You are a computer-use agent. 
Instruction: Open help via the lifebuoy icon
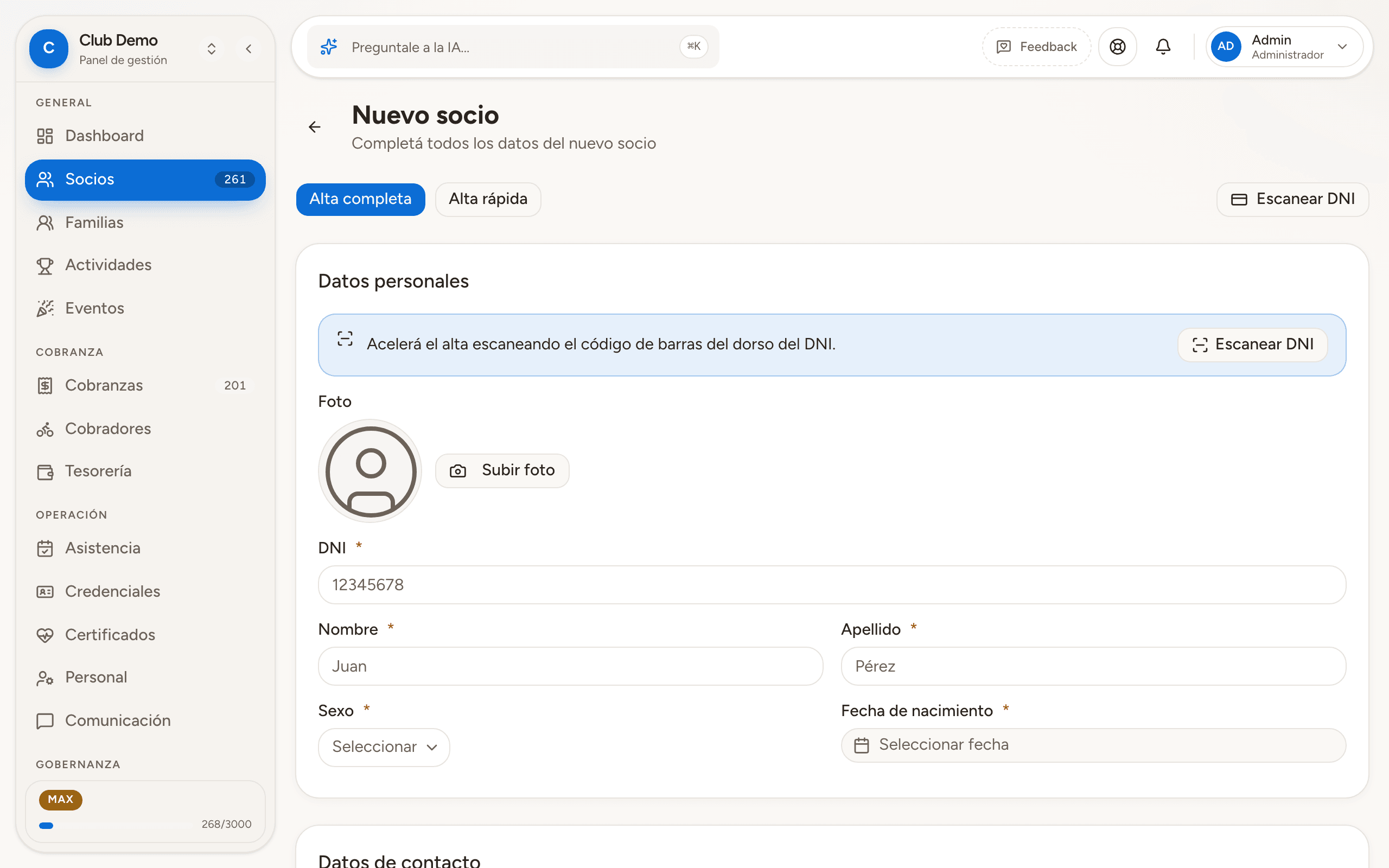point(1117,47)
